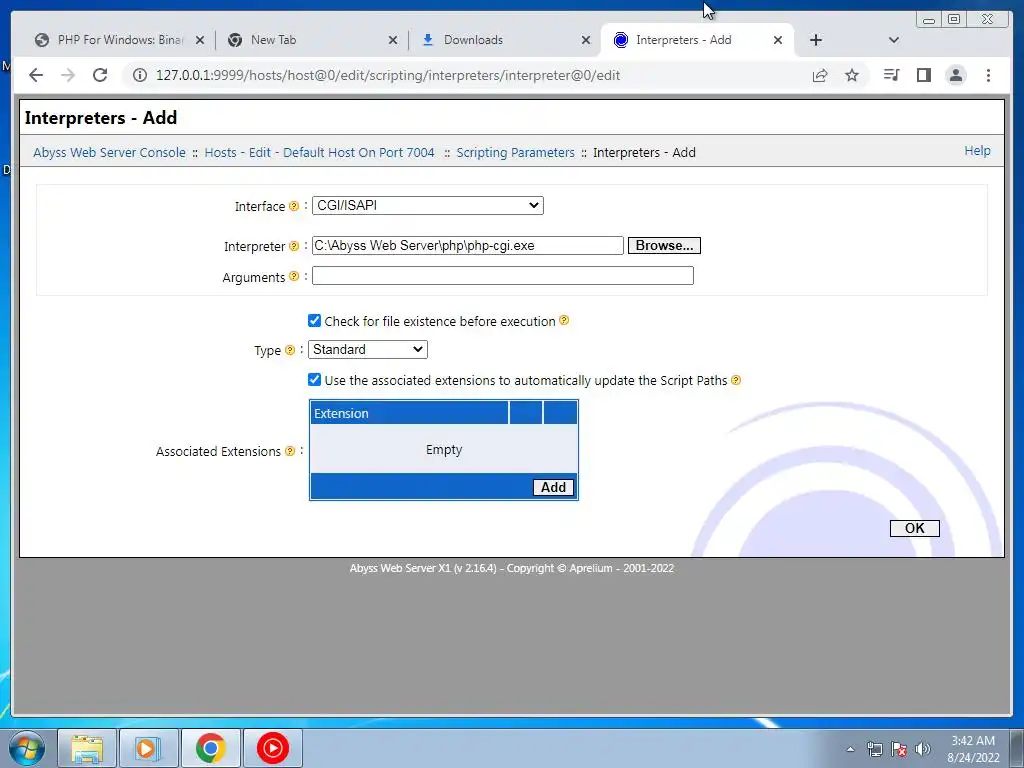
Task: Click the Action Center flag tray icon
Action: (x=899, y=749)
